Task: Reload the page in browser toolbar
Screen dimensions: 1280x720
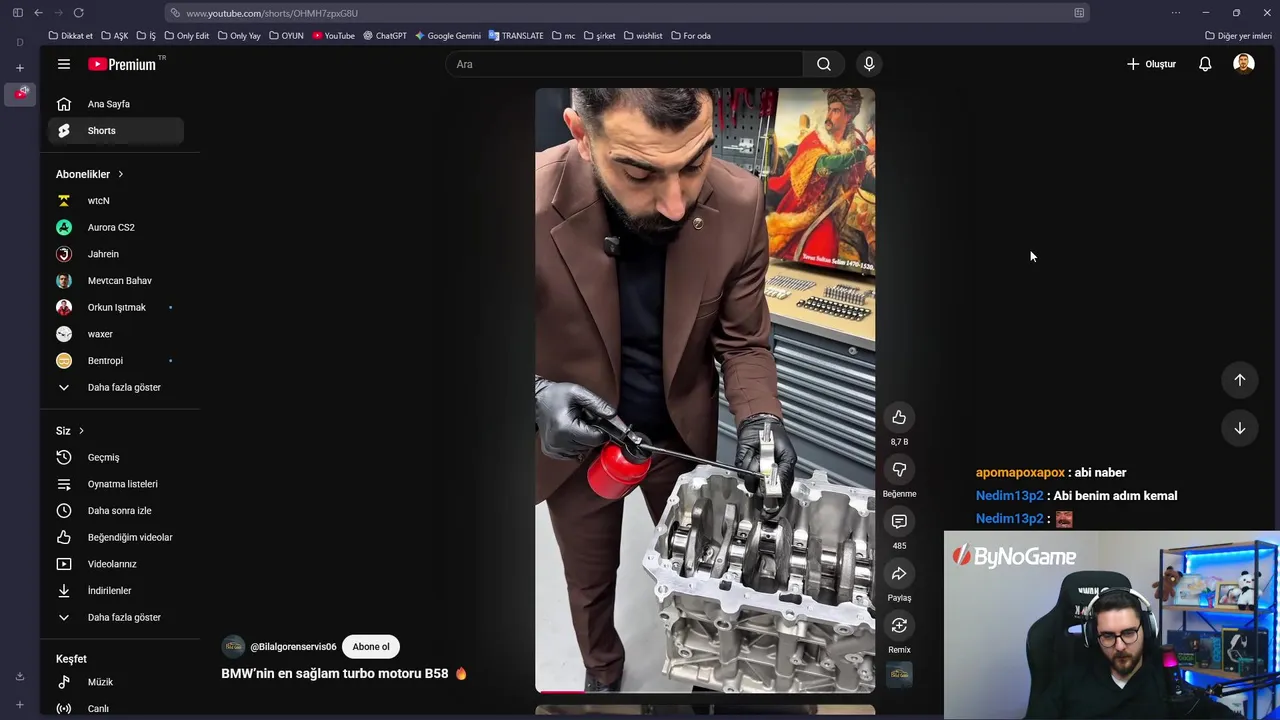Action: 78,13
